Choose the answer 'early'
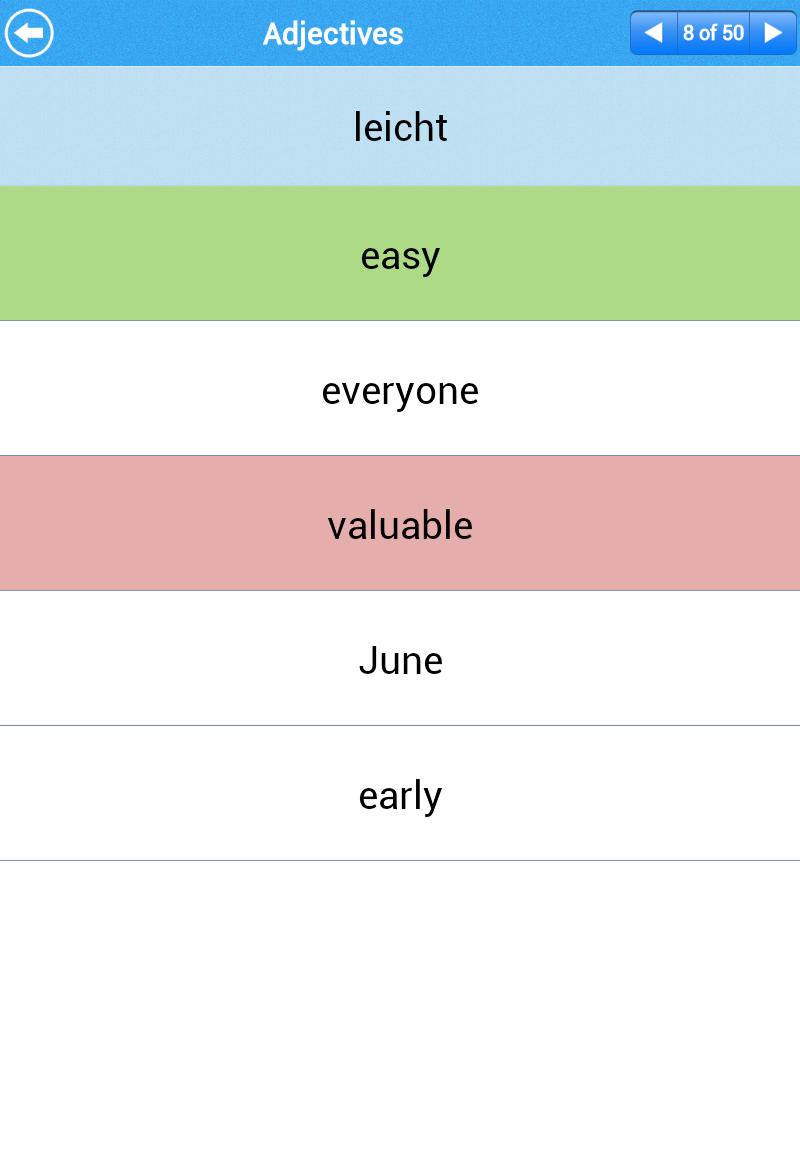Image resolution: width=800 pixels, height=1167 pixels. [400, 793]
